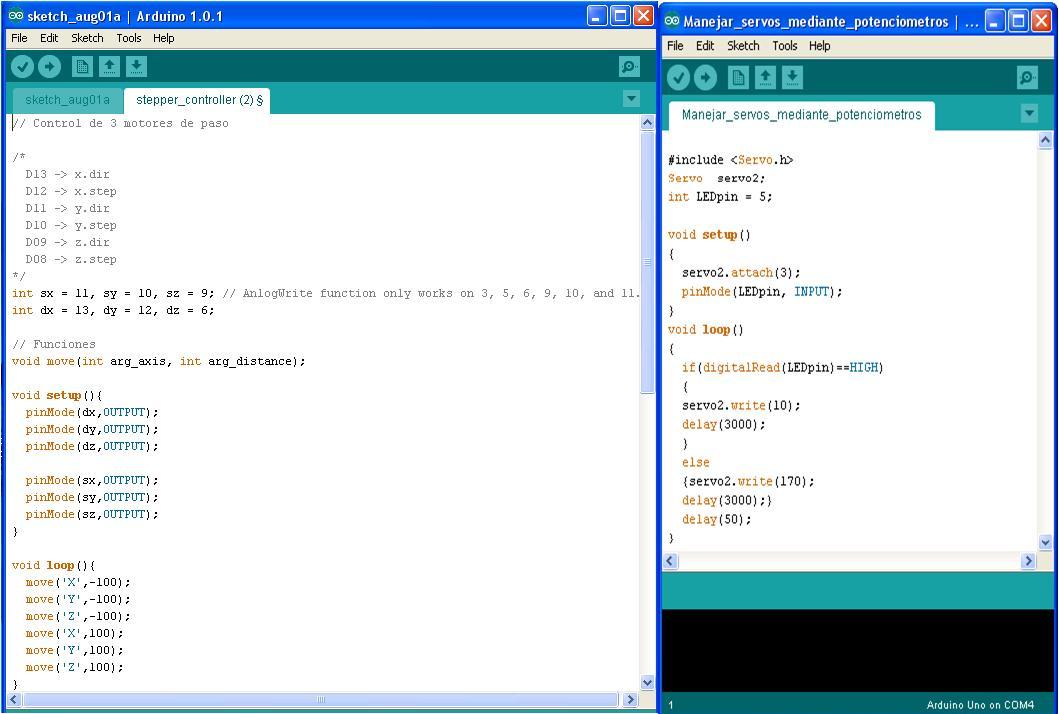This screenshot has width=1059, height=714.
Task: Open Help menu in Manejar_servos window
Action: pyautogui.click(x=820, y=45)
